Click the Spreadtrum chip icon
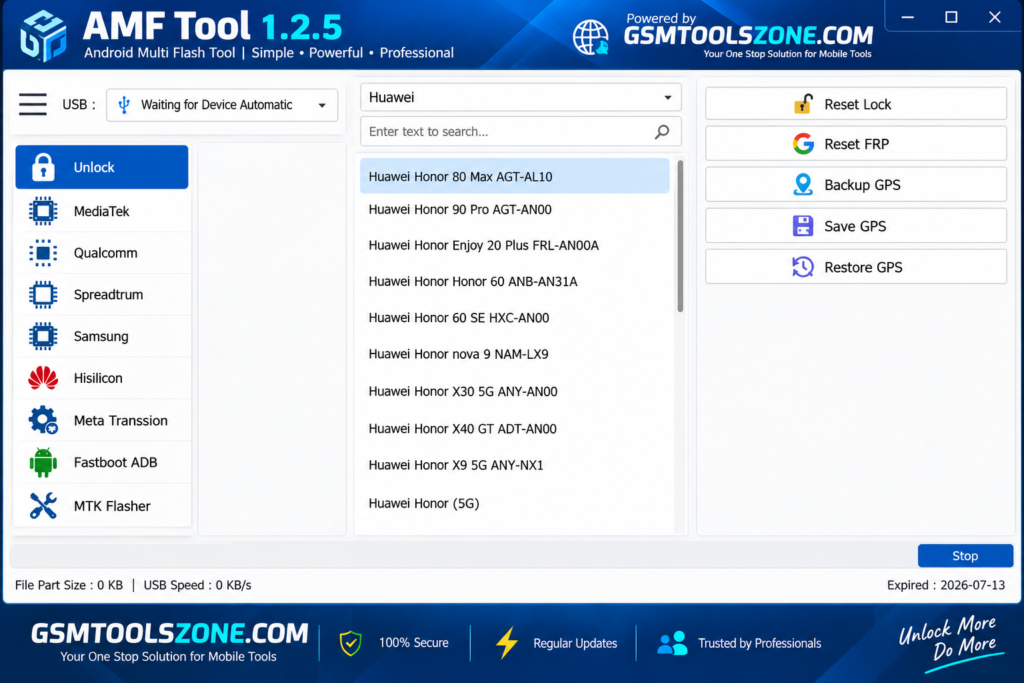Viewport: 1024px width, 683px height. [43, 295]
